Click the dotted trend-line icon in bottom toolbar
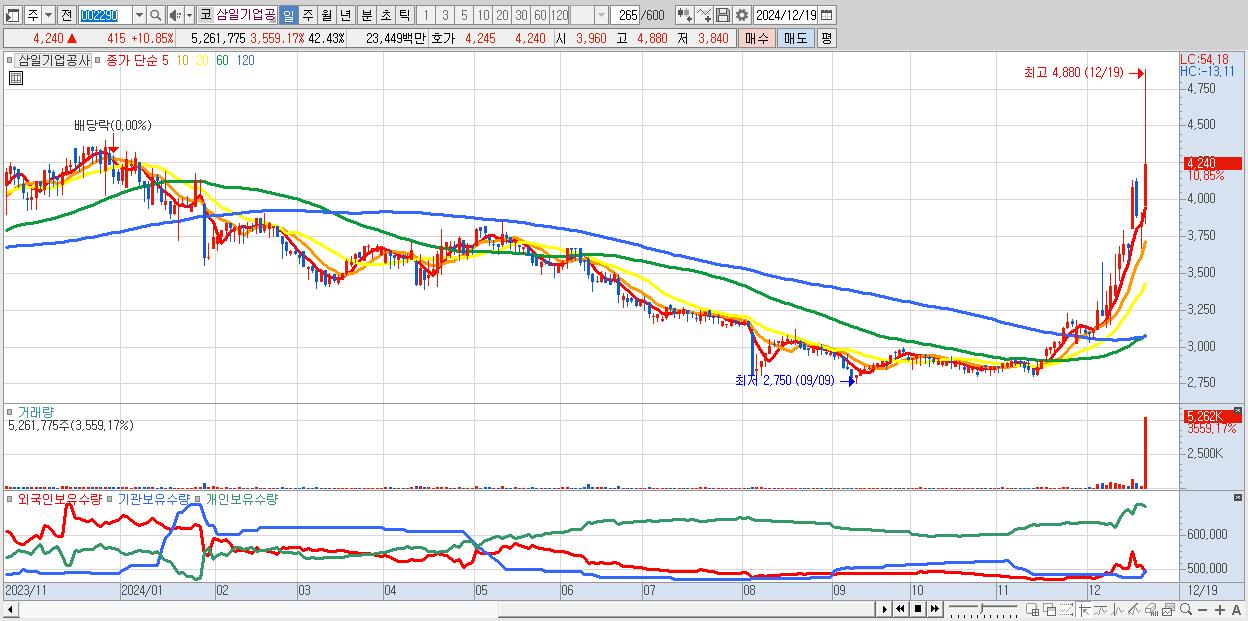Screen dimensions: 1248x621 [x=1066, y=609]
